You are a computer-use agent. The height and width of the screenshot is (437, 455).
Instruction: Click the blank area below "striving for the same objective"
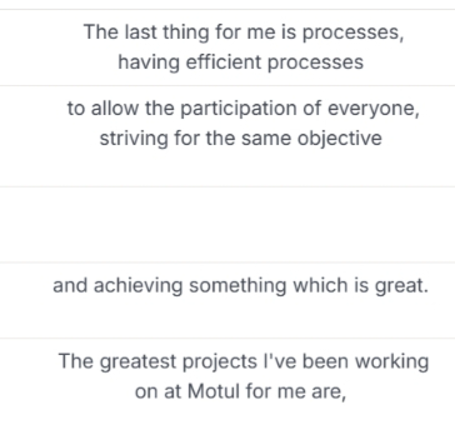[227, 168]
